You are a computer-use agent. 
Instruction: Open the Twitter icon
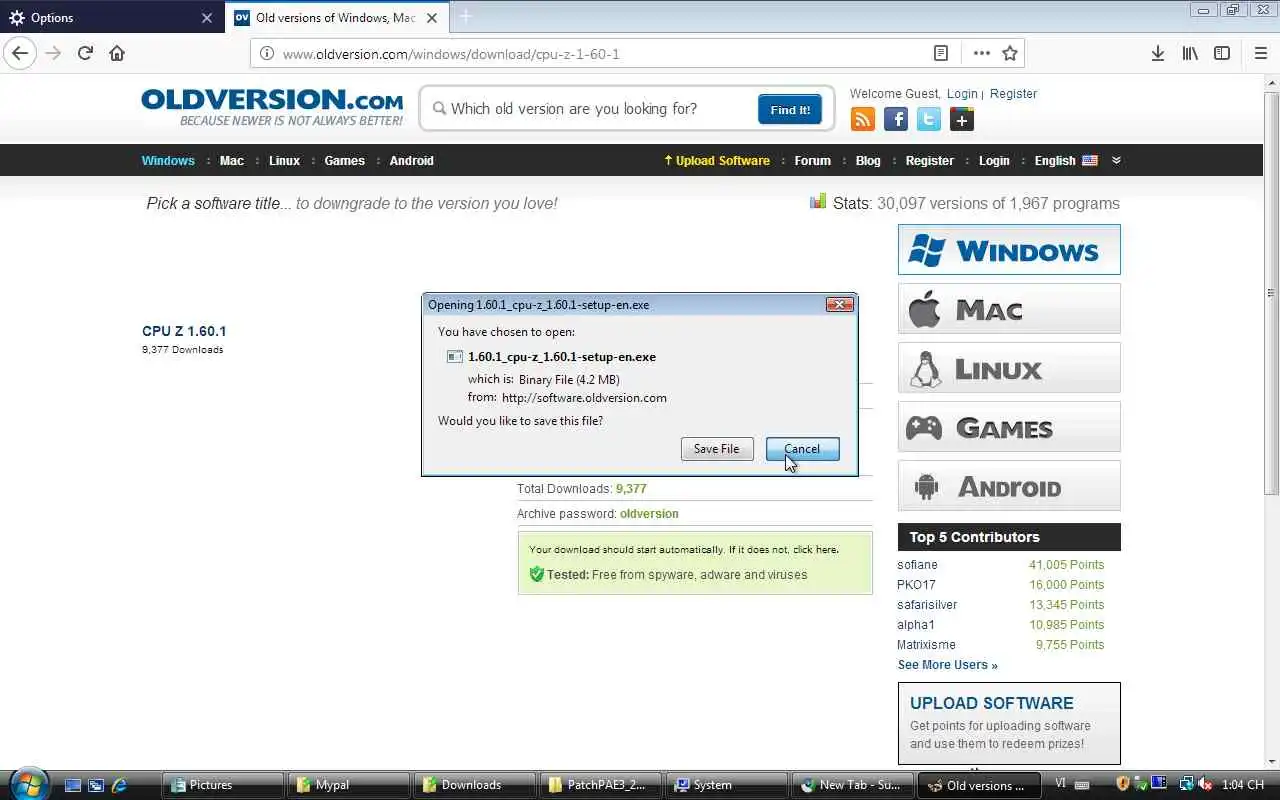(929, 120)
